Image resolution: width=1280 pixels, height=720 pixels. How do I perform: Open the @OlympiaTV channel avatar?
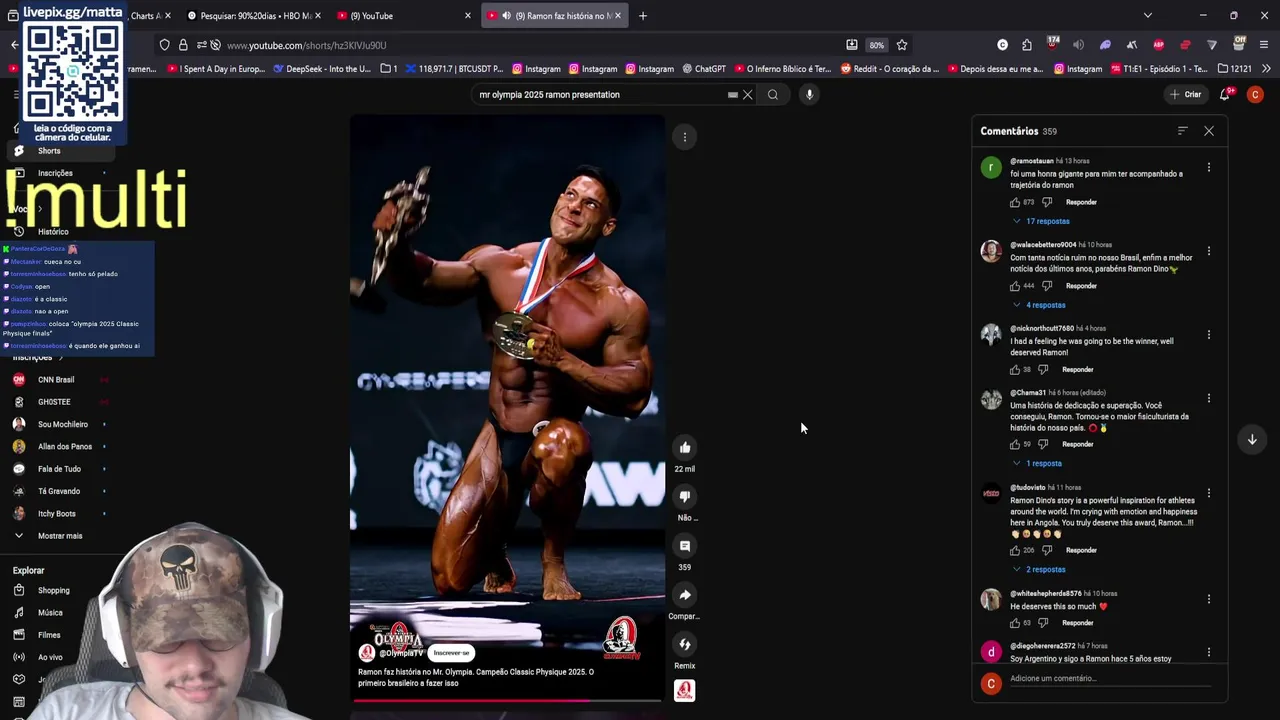point(367,653)
